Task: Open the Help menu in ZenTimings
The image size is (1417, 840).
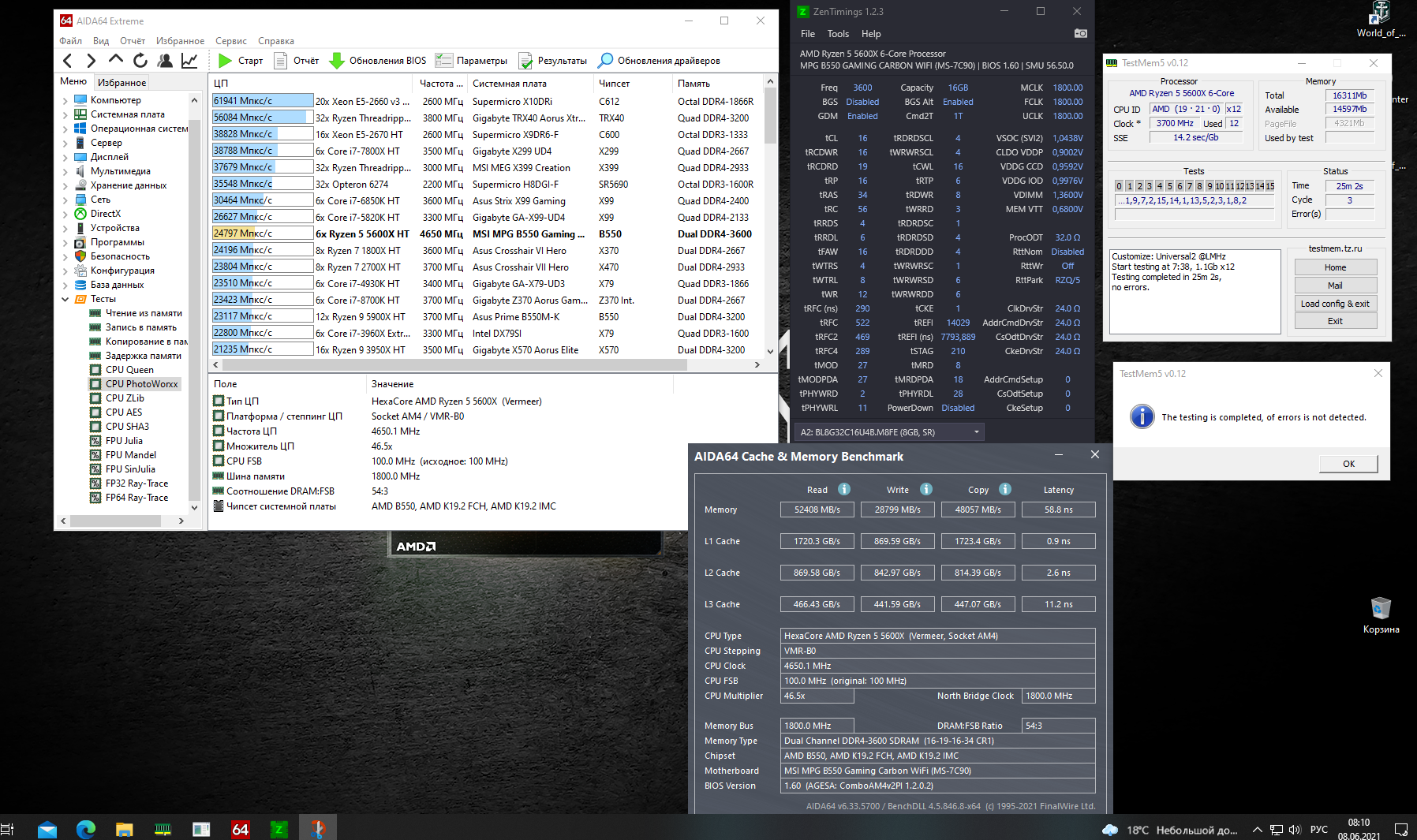Action: click(x=871, y=34)
